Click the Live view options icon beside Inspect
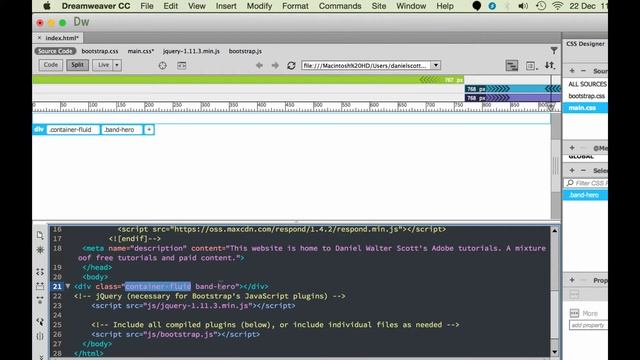Screen dimensions: 640x360 coord(182,65)
